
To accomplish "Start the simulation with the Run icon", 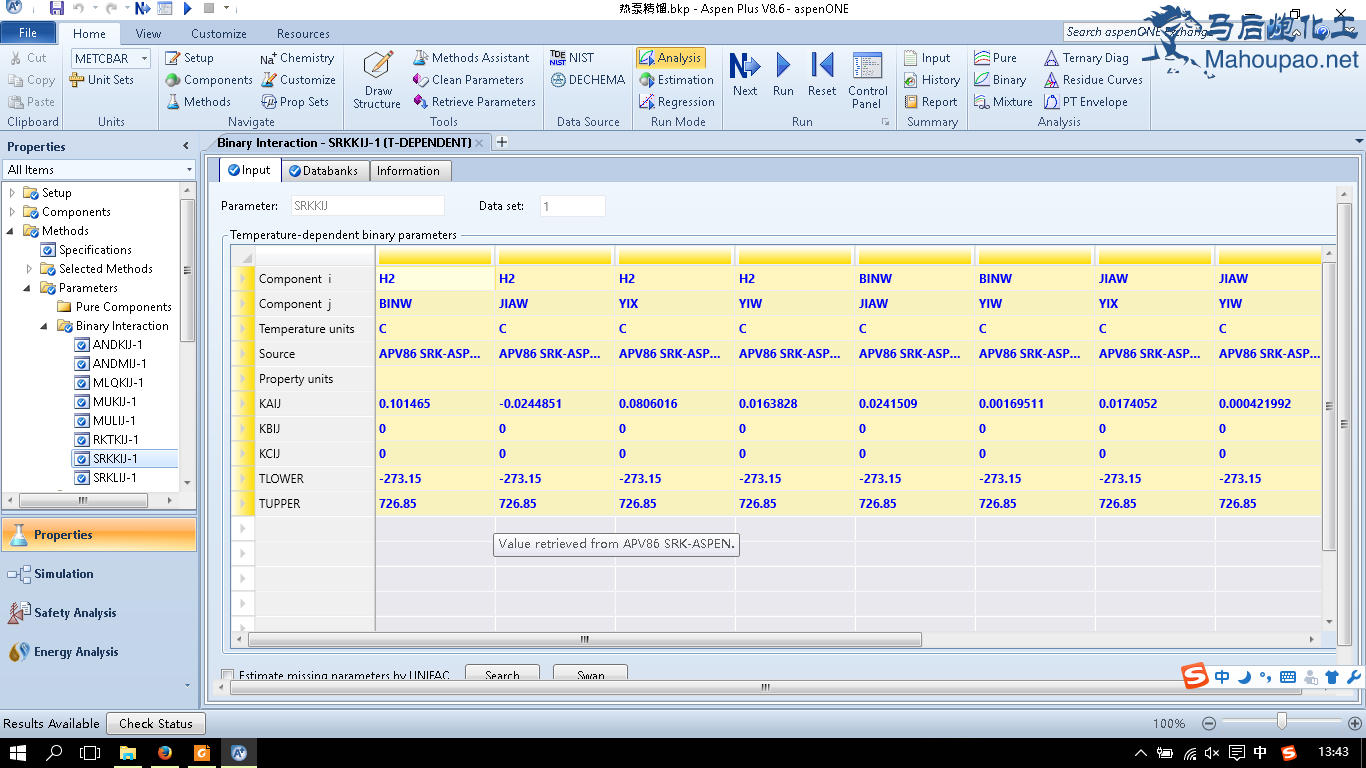I will tap(783, 76).
